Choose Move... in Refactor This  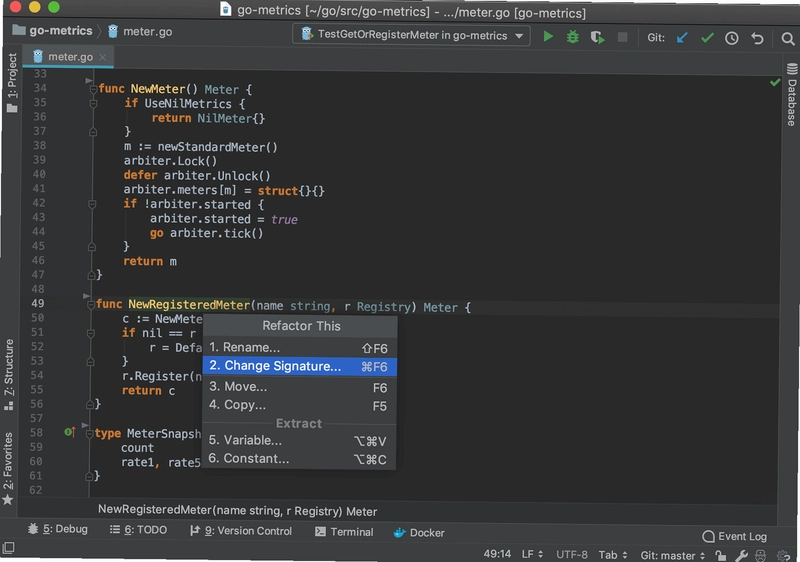pyautogui.click(x=299, y=387)
